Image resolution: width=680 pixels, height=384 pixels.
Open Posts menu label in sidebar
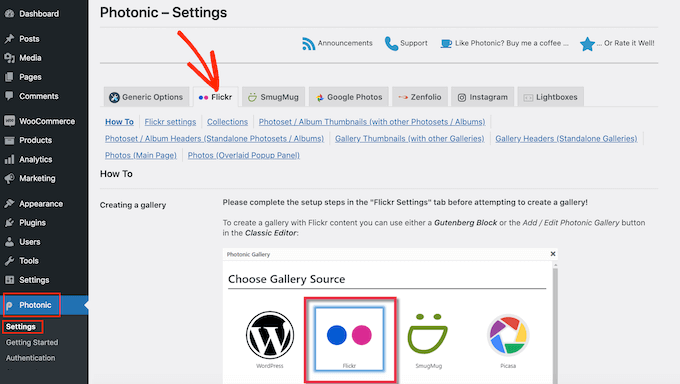pyautogui.click(x=29, y=39)
